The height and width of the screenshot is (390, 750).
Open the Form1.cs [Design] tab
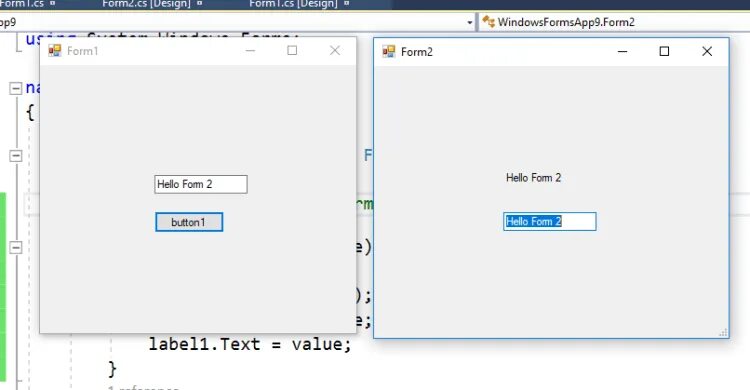[x=293, y=4]
